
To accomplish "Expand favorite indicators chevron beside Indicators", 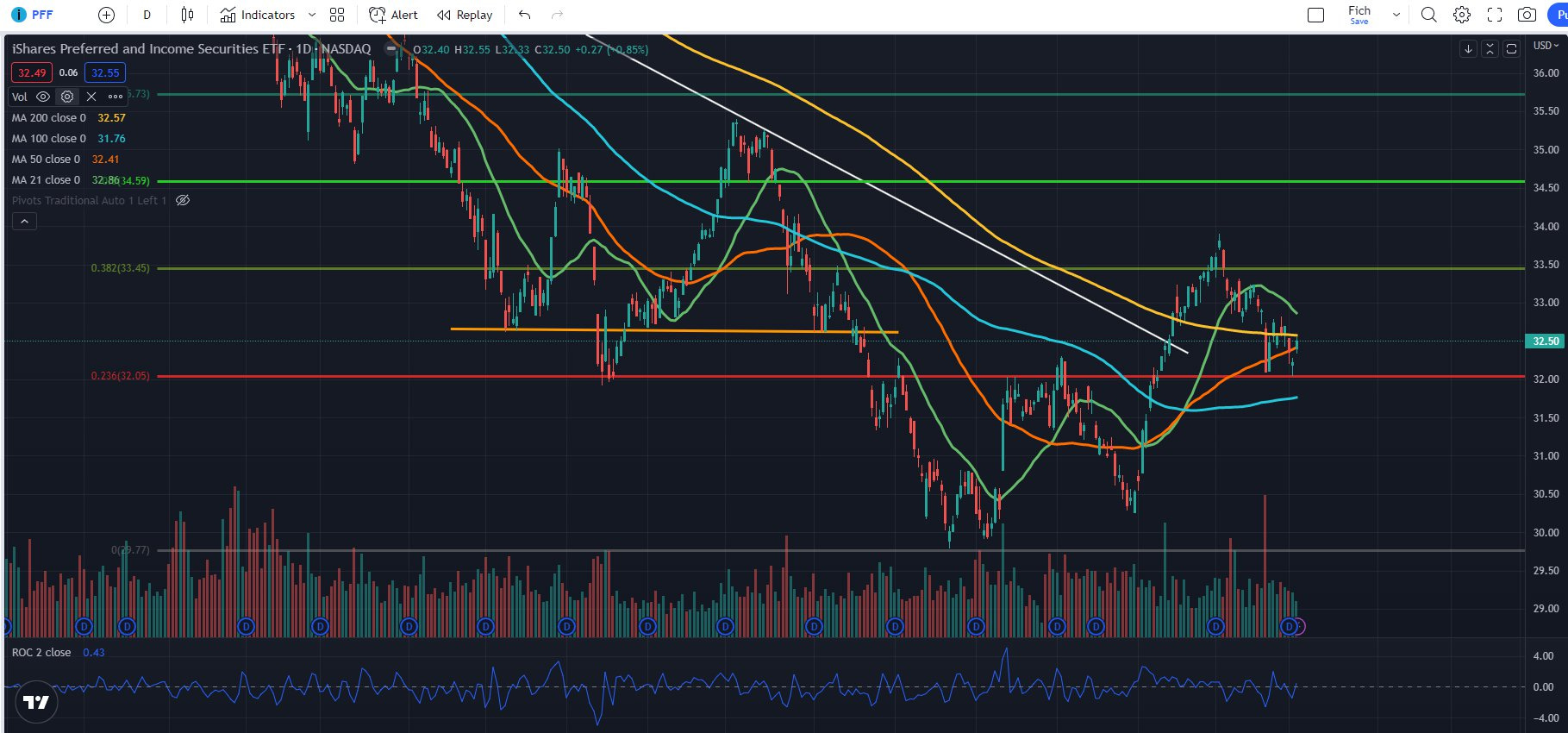I will tap(312, 15).
